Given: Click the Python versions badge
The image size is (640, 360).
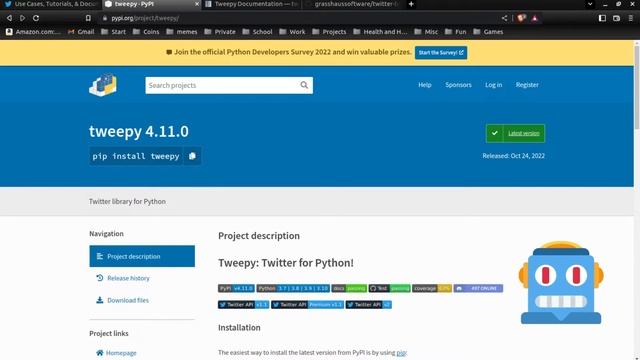Looking at the screenshot, I should [x=293, y=288].
